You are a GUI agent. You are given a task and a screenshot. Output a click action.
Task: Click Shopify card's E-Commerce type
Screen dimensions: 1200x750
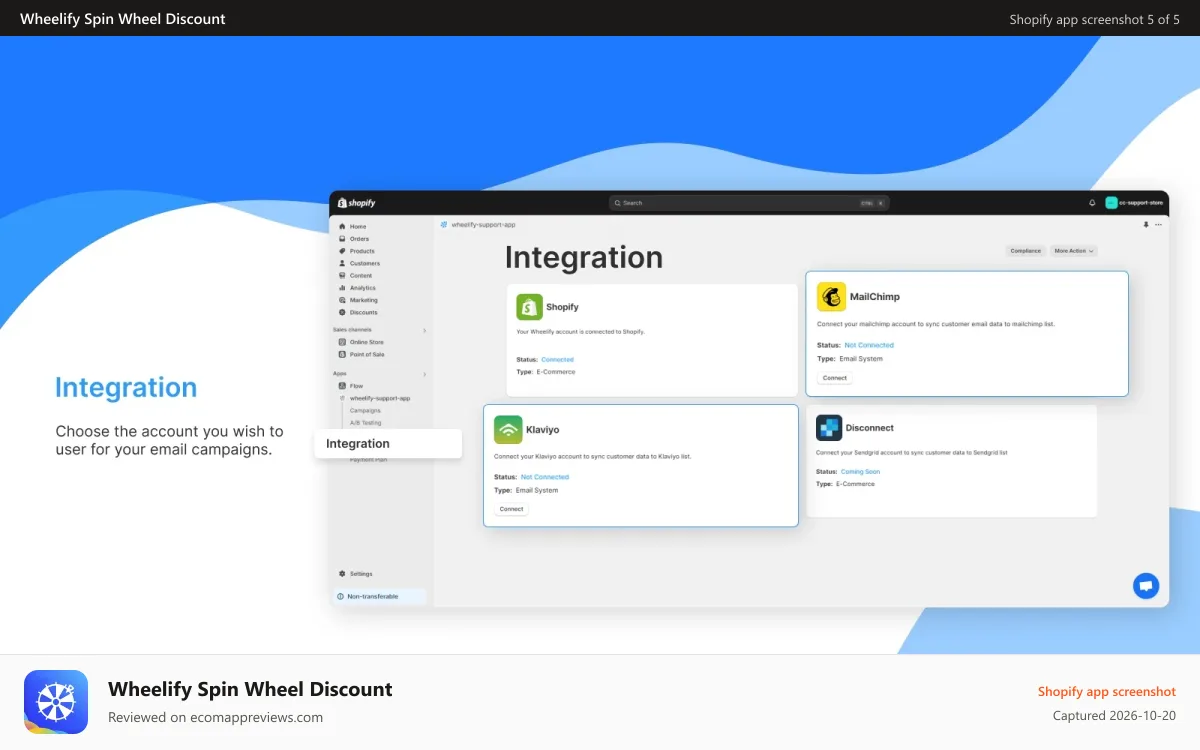point(558,372)
